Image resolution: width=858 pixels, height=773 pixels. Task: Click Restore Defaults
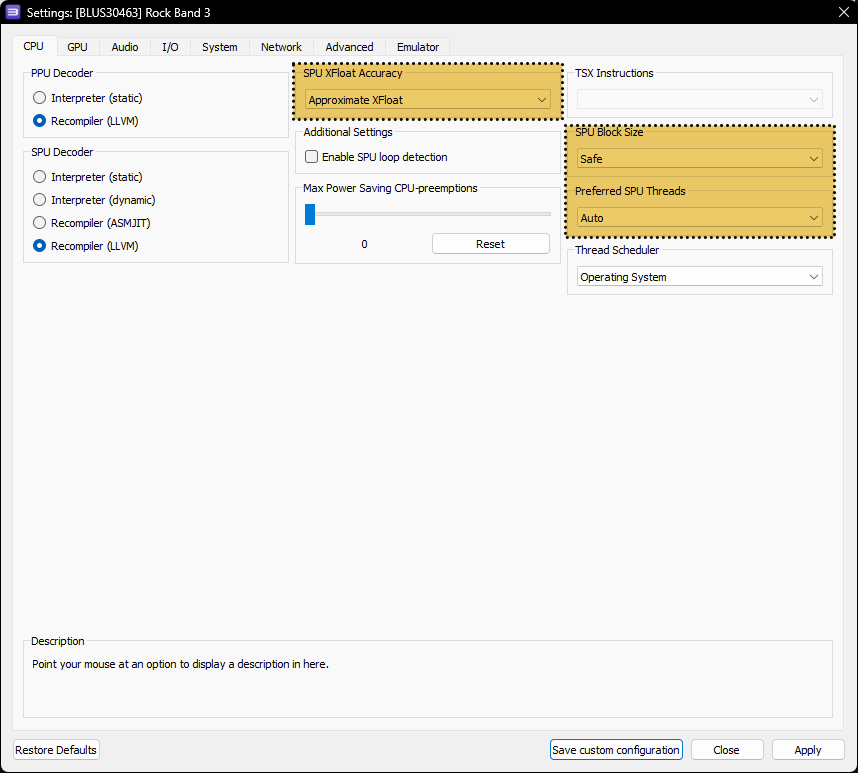pyautogui.click(x=56, y=749)
